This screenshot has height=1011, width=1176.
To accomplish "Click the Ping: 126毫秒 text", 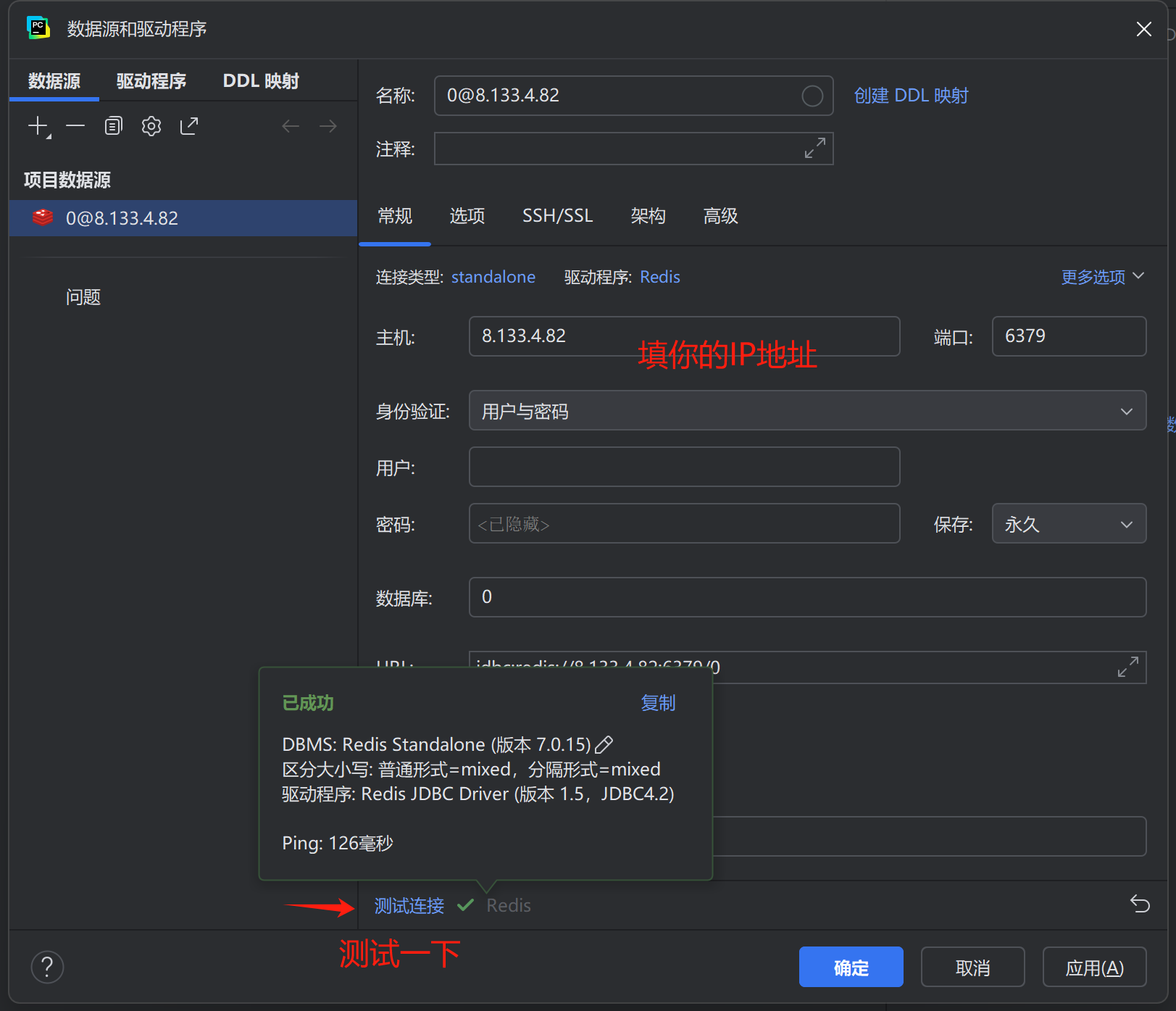I will (x=338, y=843).
